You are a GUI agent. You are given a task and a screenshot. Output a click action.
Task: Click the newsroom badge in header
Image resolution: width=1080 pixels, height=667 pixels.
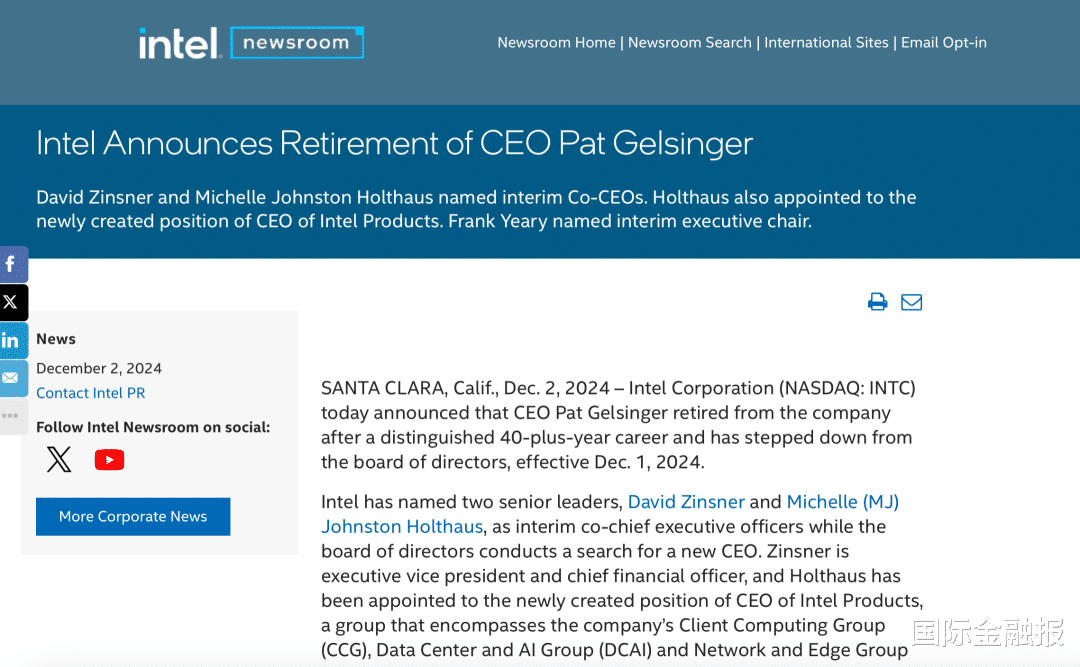tap(296, 43)
